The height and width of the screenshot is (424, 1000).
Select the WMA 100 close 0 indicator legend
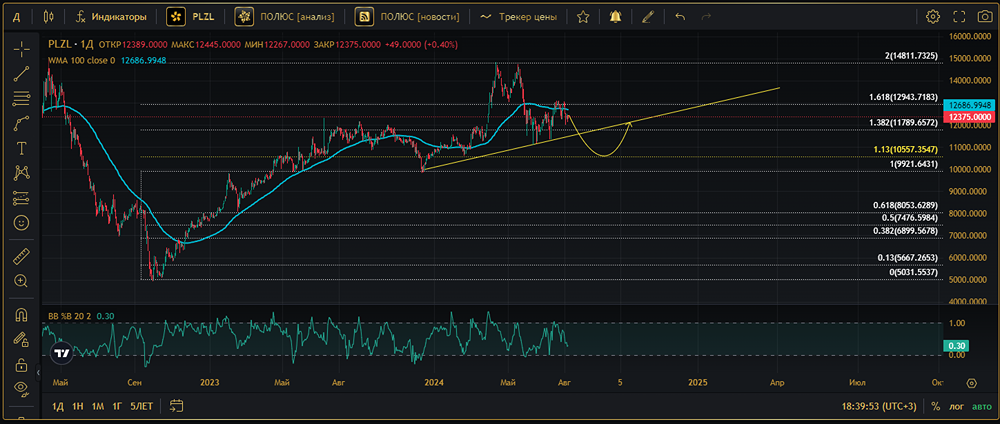[x=82, y=61]
